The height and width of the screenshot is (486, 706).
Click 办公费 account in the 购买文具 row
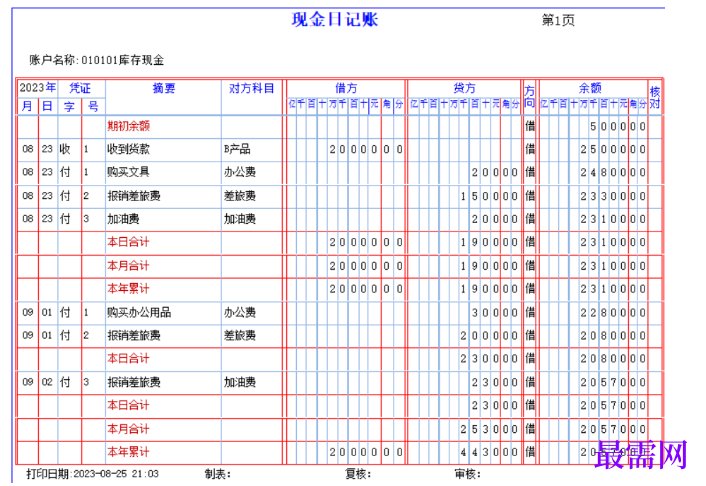tap(240, 172)
